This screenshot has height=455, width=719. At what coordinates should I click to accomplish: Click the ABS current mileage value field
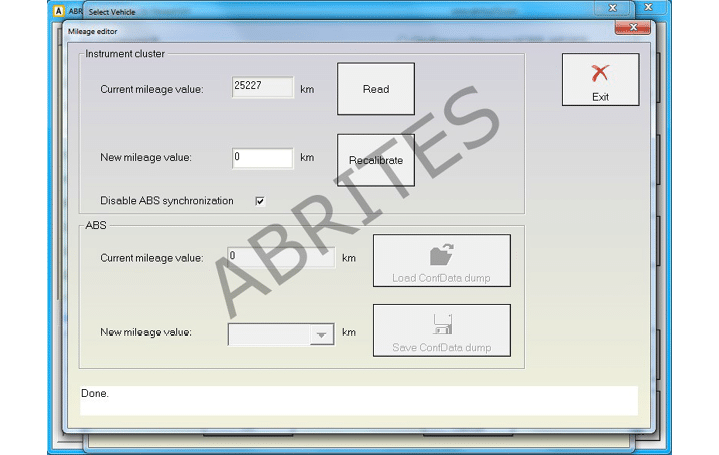tap(280, 257)
